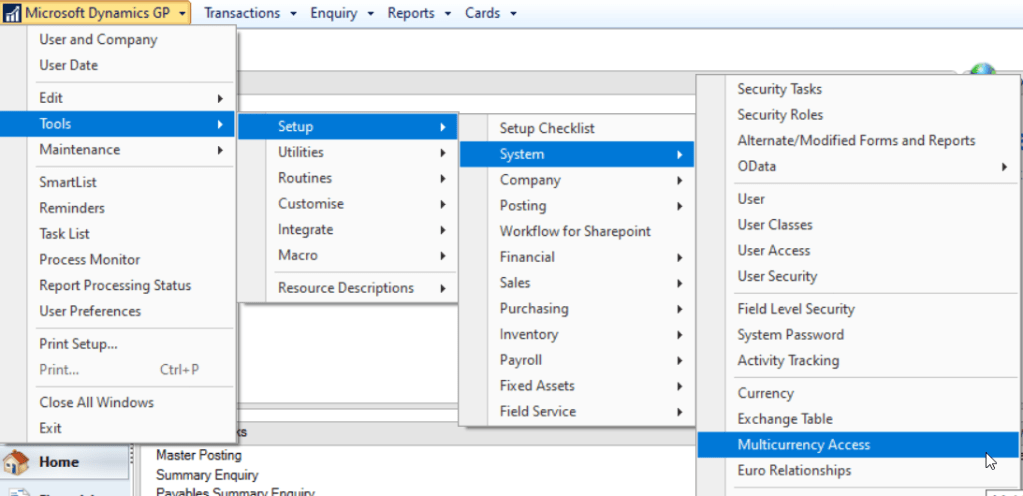Viewport: 1023px width, 496px height.
Task: Open the Cards menu
Action: pyautogui.click(x=491, y=13)
